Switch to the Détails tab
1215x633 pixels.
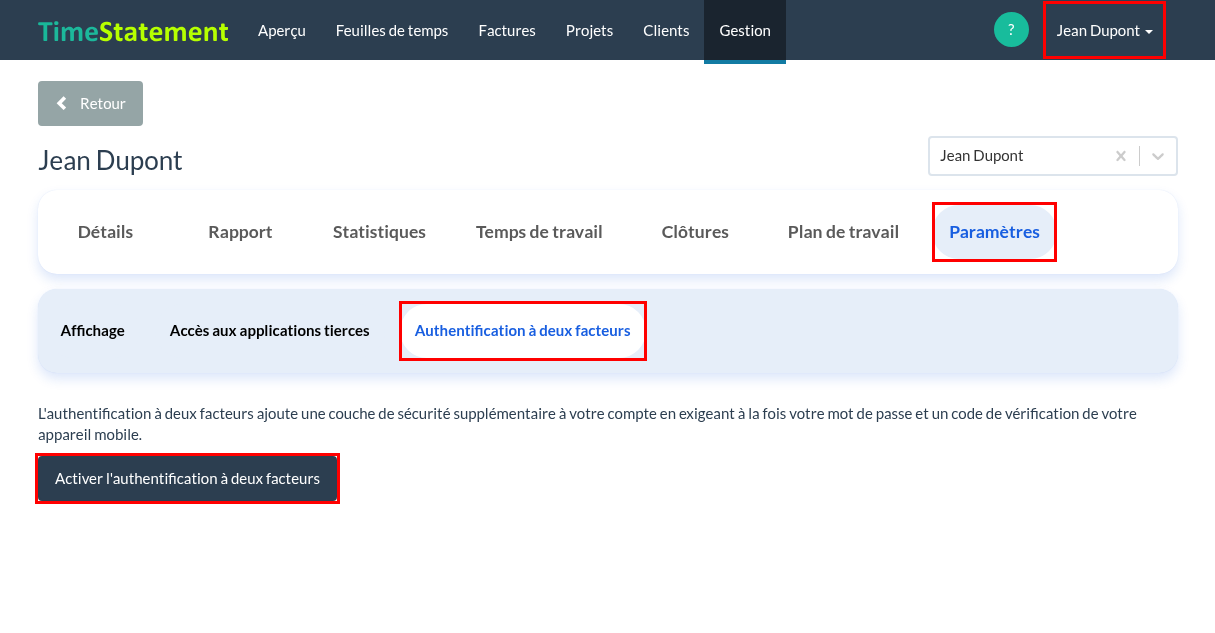(x=105, y=232)
